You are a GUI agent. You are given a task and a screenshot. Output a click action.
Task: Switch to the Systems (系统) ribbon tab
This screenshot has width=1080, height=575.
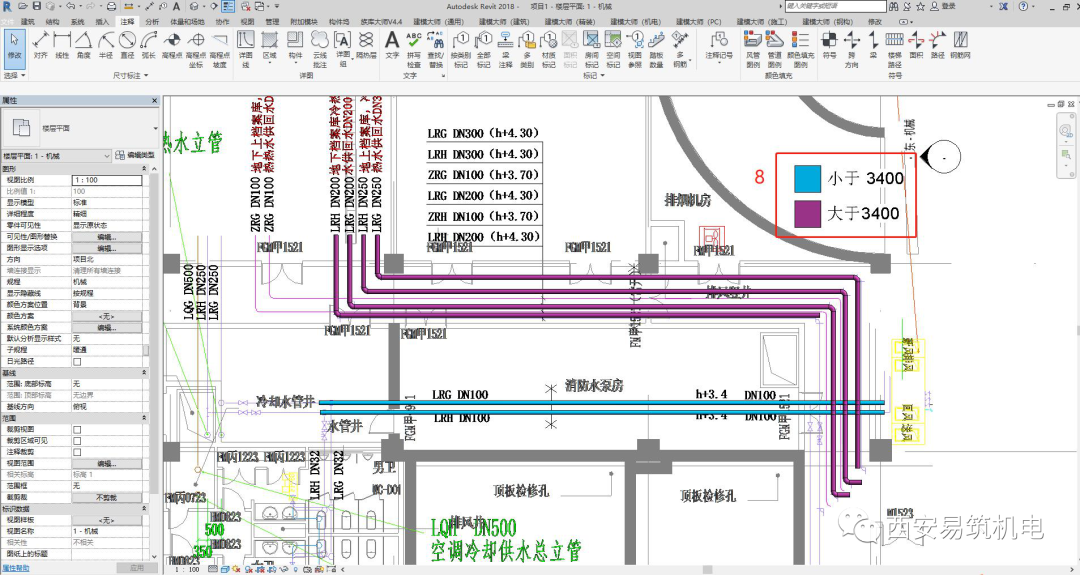click(x=77, y=22)
